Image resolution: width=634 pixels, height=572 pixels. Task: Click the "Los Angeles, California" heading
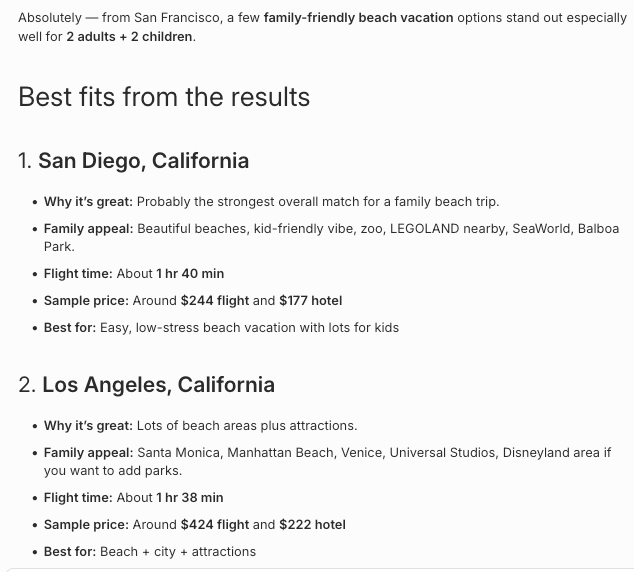coord(158,384)
